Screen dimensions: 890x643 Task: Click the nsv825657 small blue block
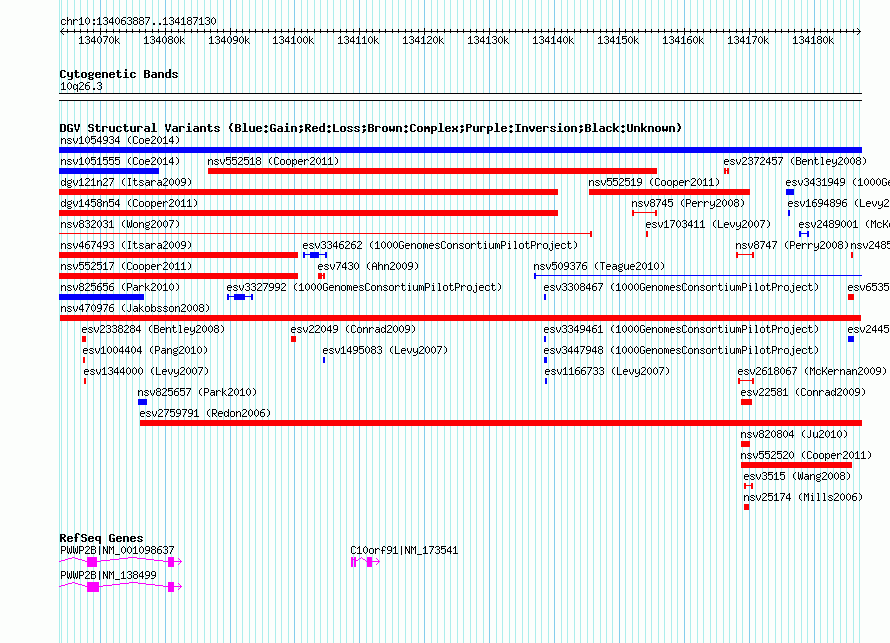[142, 402]
